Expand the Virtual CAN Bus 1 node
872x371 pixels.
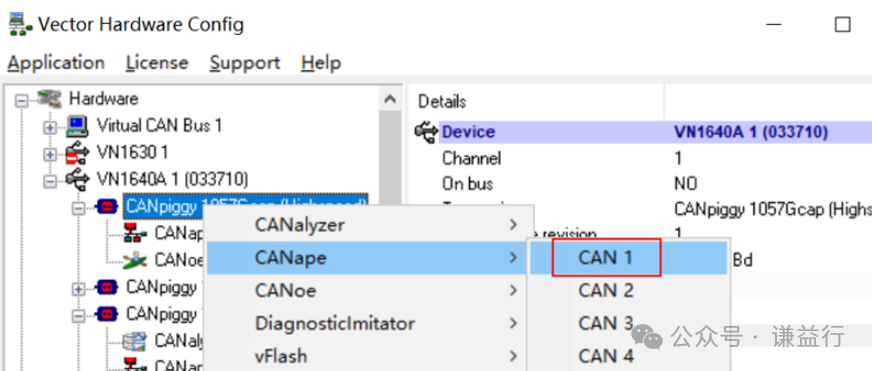[50, 127]
